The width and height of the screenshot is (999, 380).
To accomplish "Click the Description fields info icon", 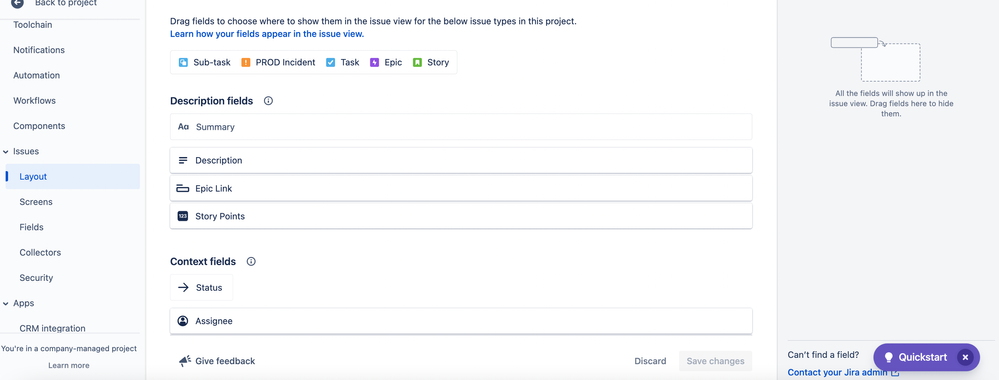I will [268, 101].
